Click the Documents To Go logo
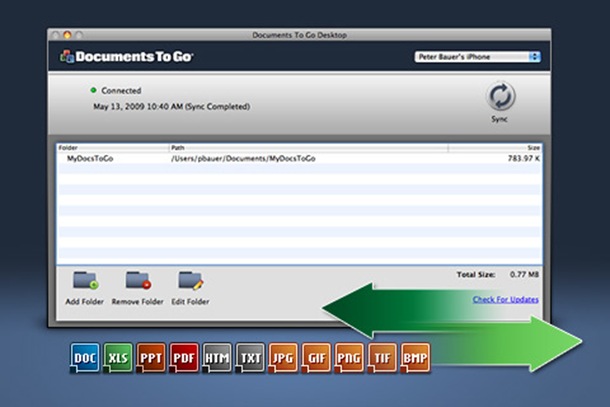 point(126,56)
